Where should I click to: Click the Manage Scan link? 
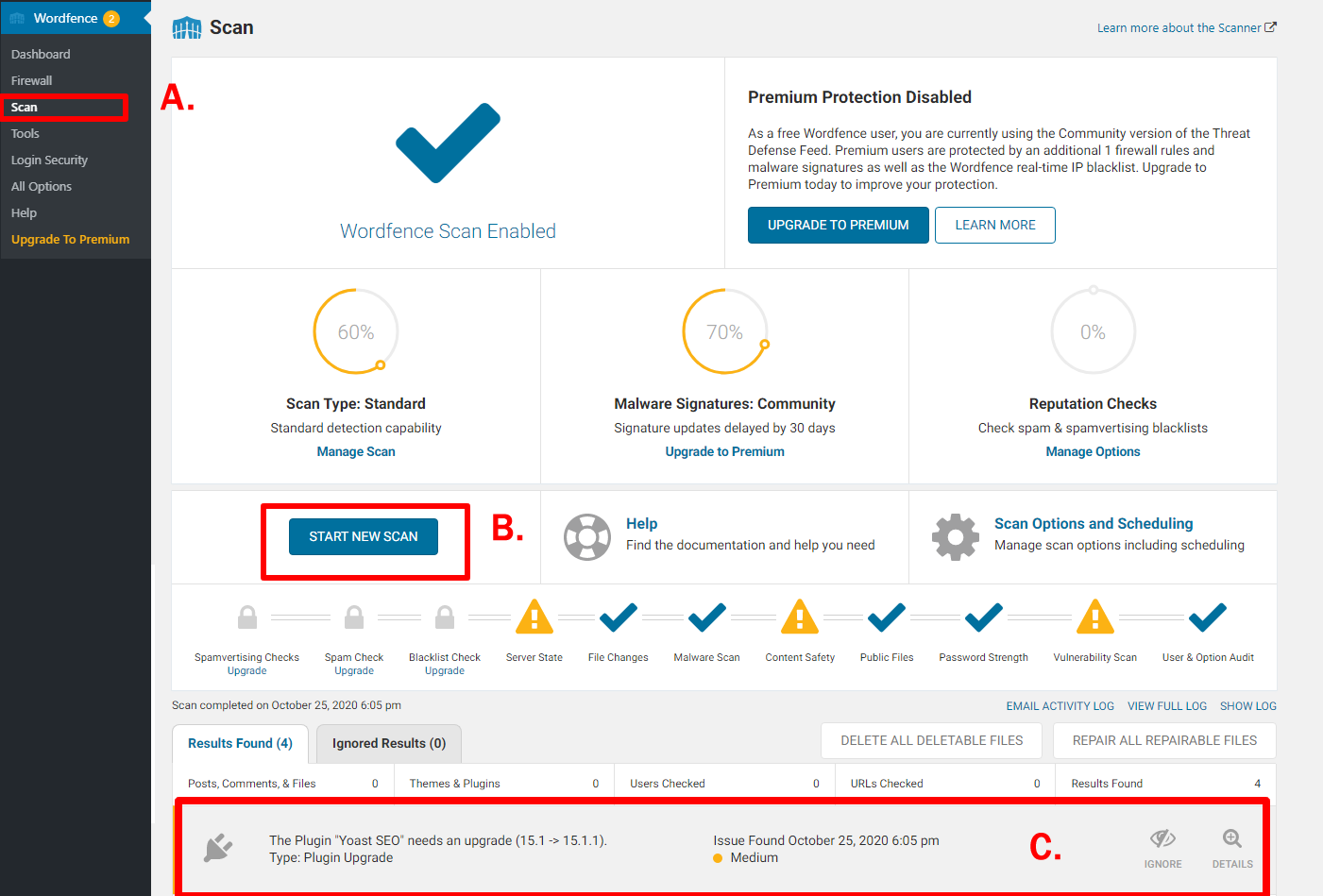point(356,451)
